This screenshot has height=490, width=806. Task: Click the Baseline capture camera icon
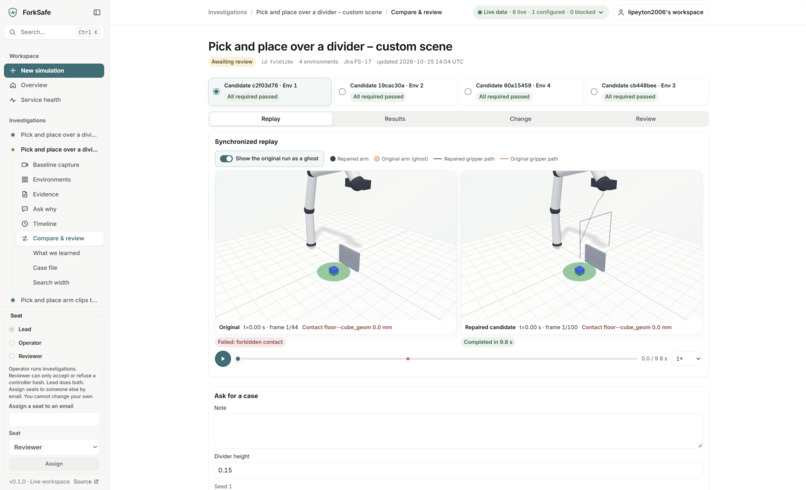point(25,165)
